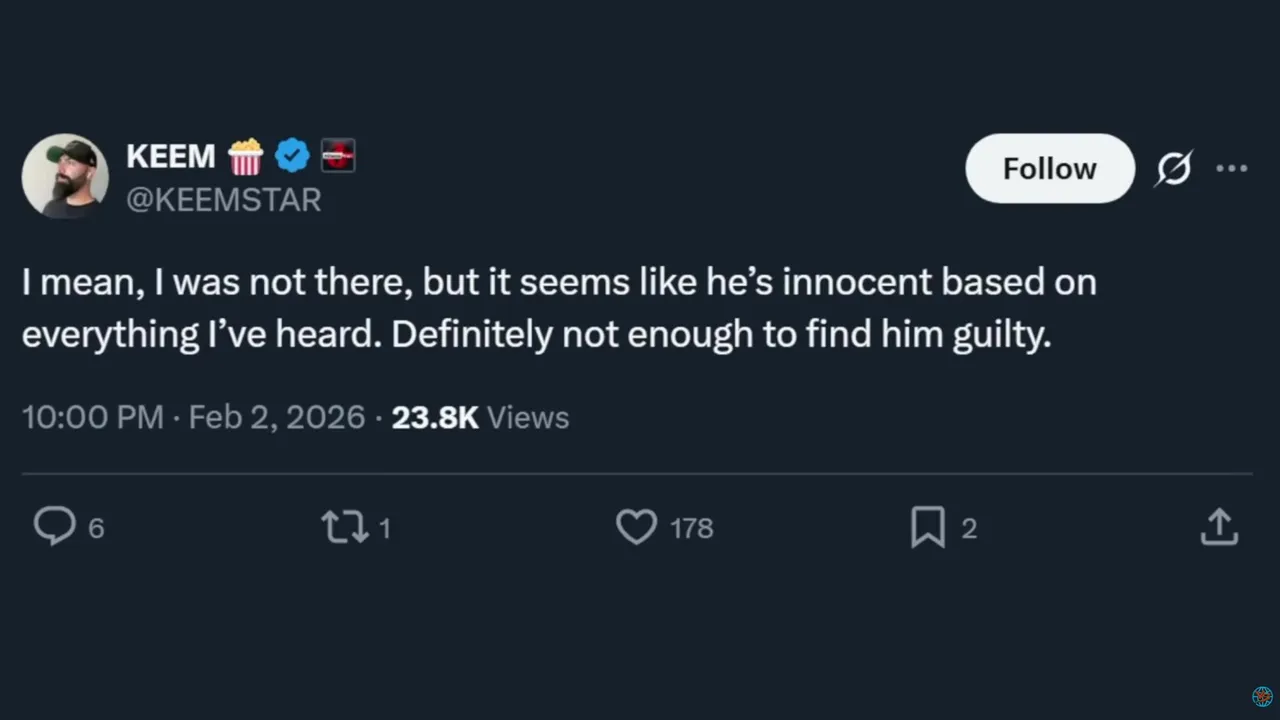
Task: Click the square affiliate badge beside checkmark
Action: coord(338,156)
